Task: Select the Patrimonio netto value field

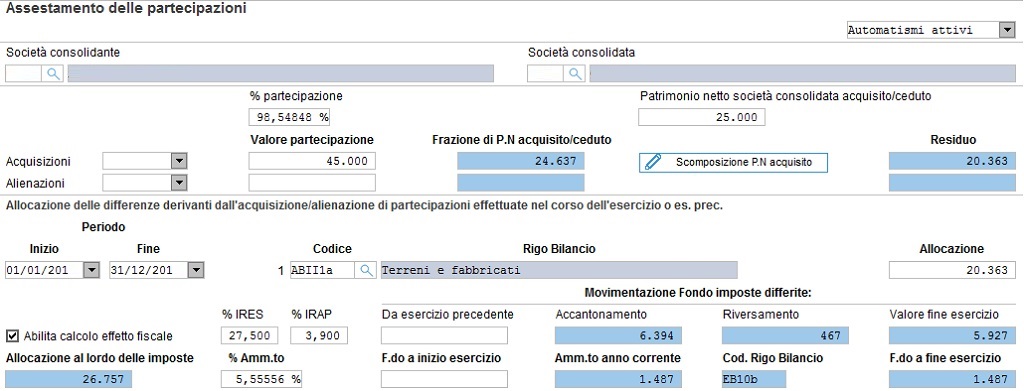Action: click(701, 117)
